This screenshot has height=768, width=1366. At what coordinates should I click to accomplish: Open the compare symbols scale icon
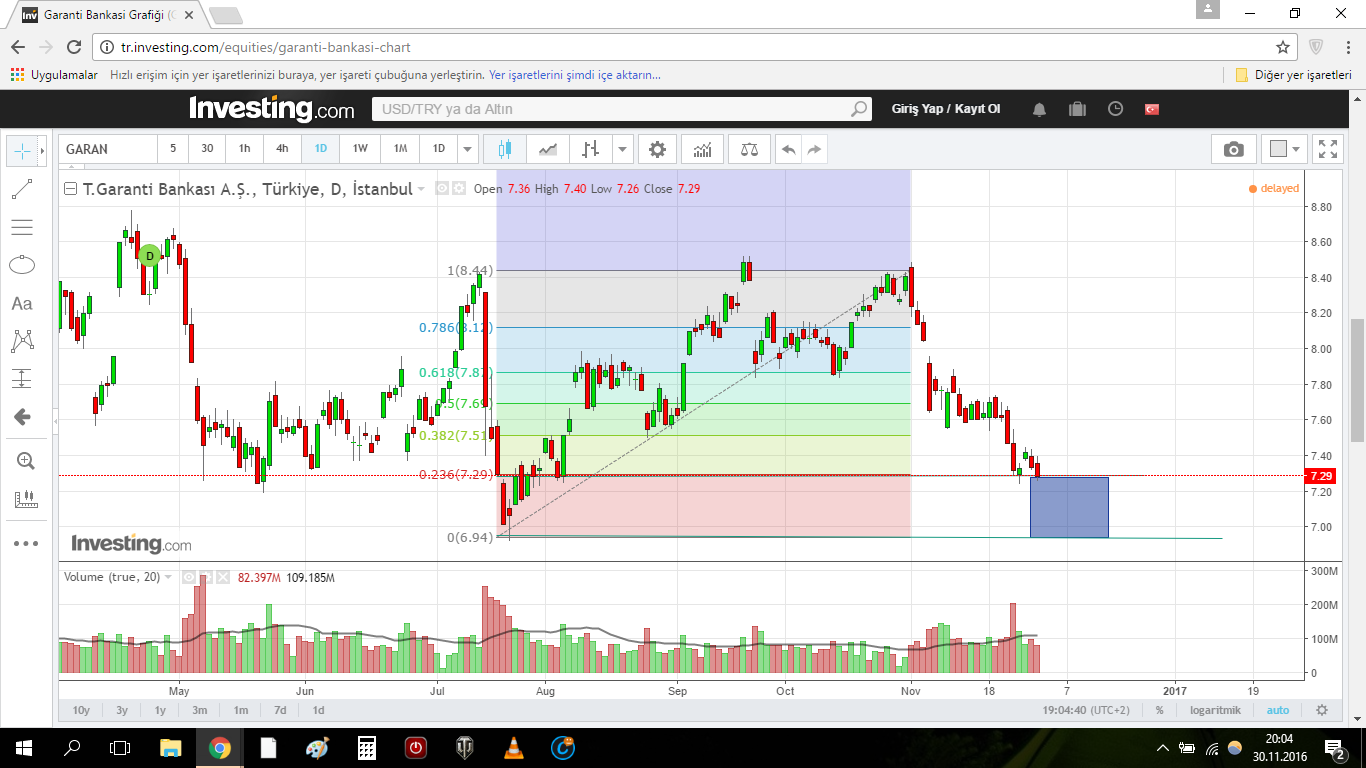tap(749, 149)
